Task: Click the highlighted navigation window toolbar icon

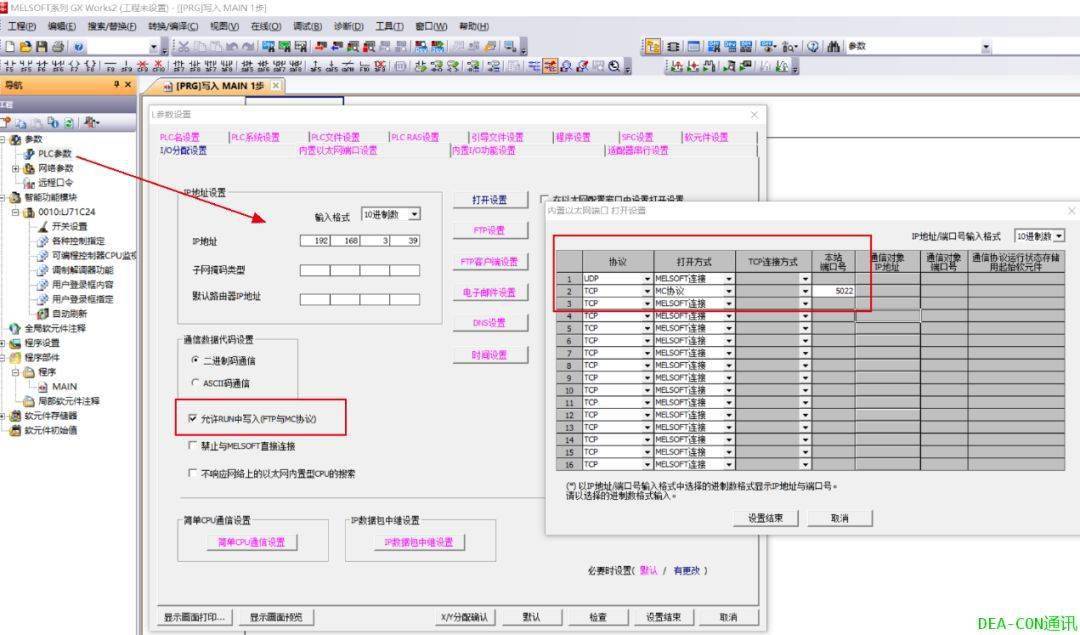Action: tap(653, 47)
